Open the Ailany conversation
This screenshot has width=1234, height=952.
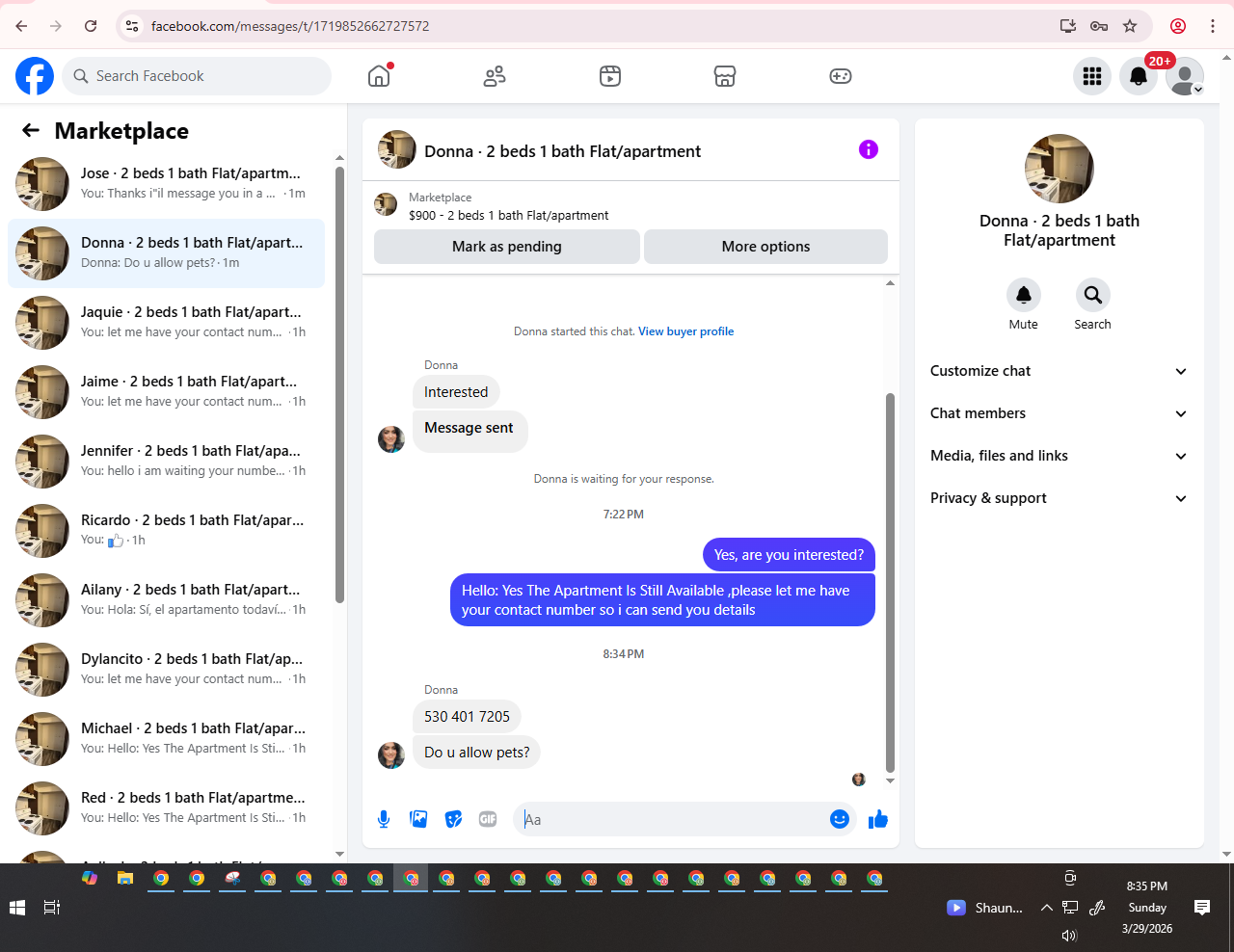pos(166,599)
